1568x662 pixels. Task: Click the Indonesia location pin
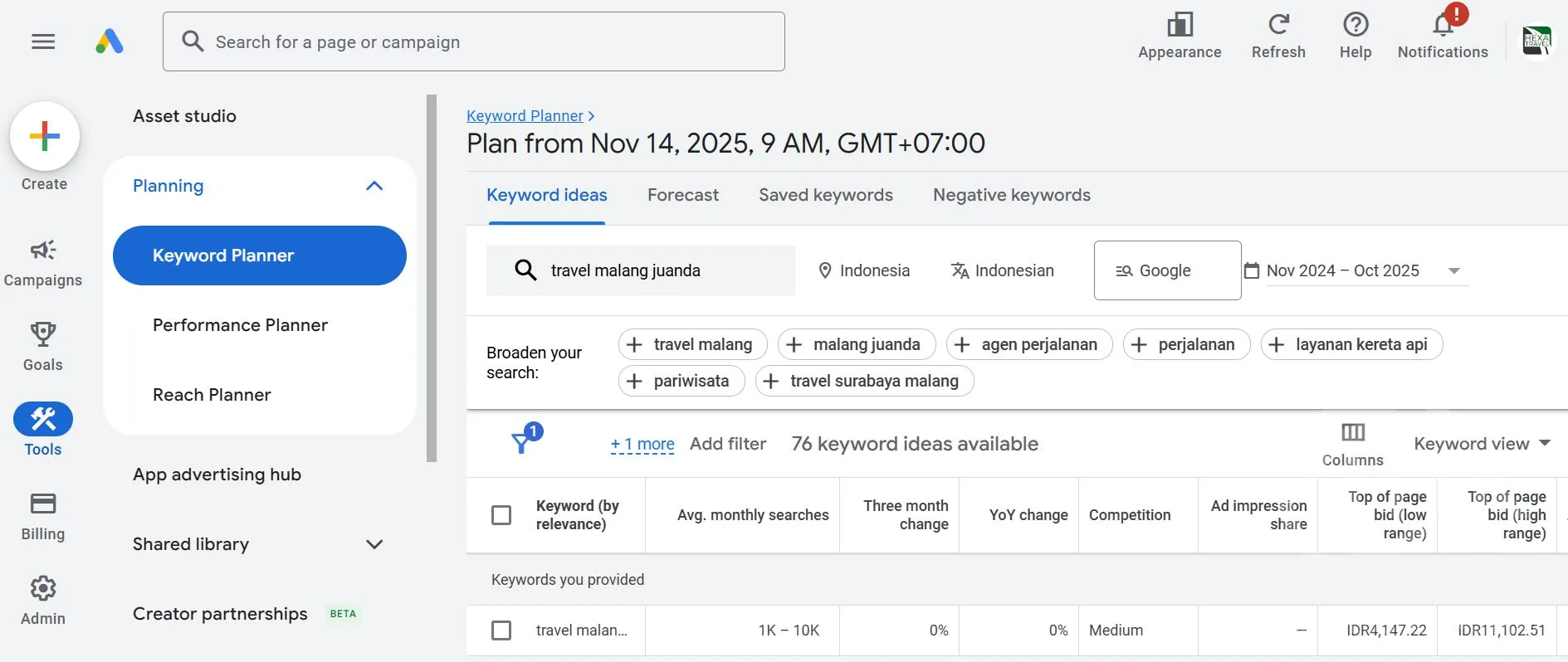pos(825,270)
